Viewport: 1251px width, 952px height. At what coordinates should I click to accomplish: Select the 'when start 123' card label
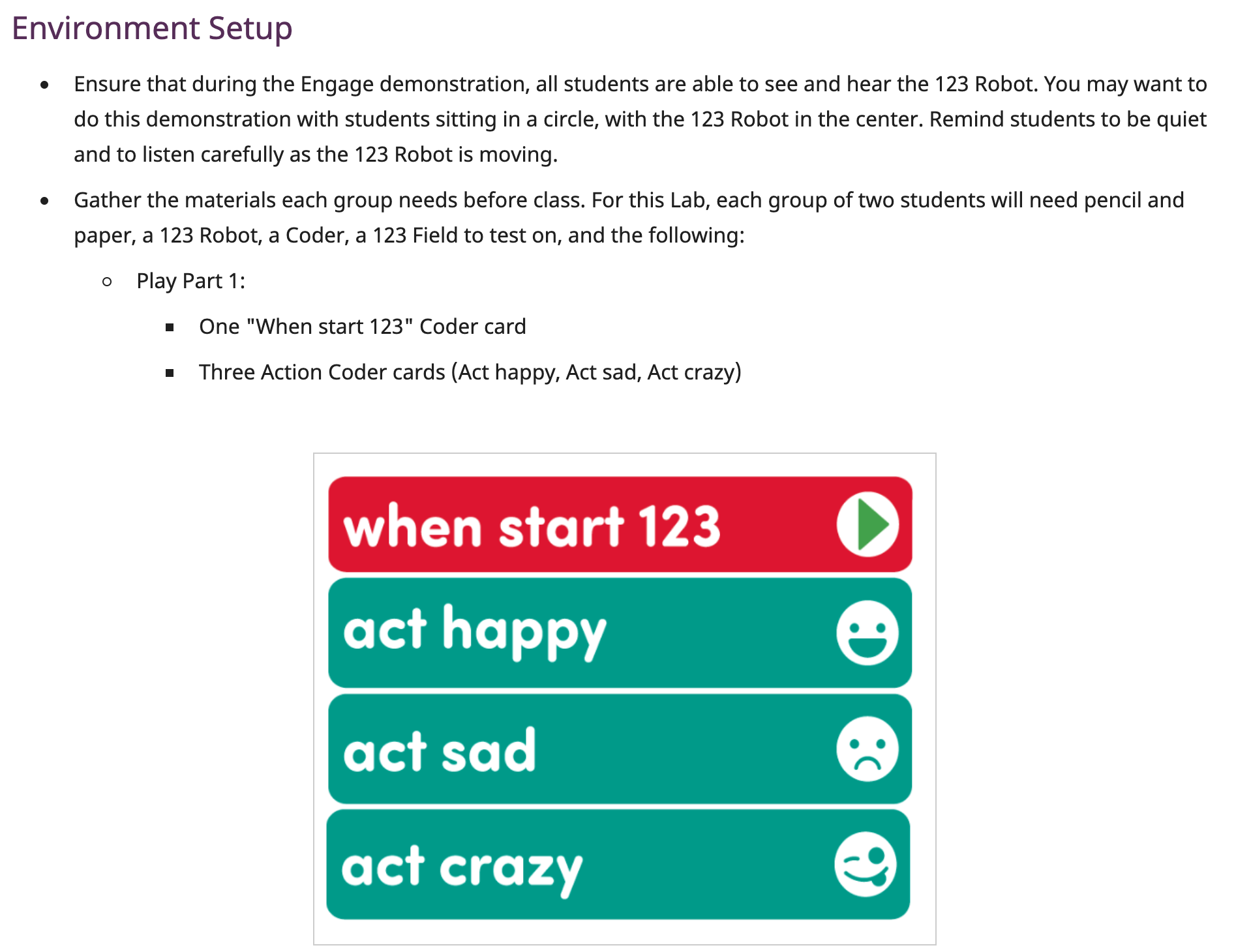[532, 526]
